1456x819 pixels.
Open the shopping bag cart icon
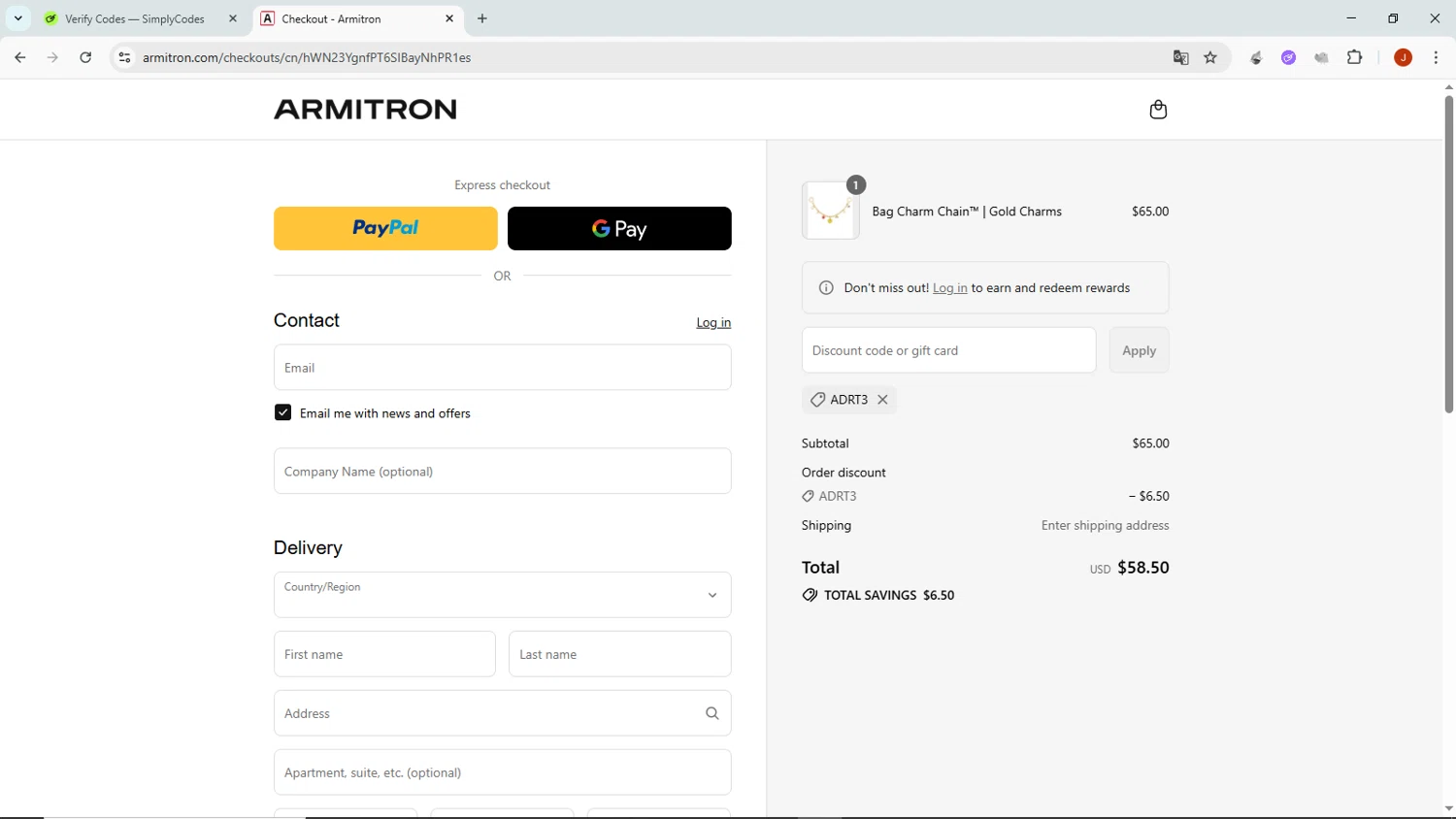1158,110
